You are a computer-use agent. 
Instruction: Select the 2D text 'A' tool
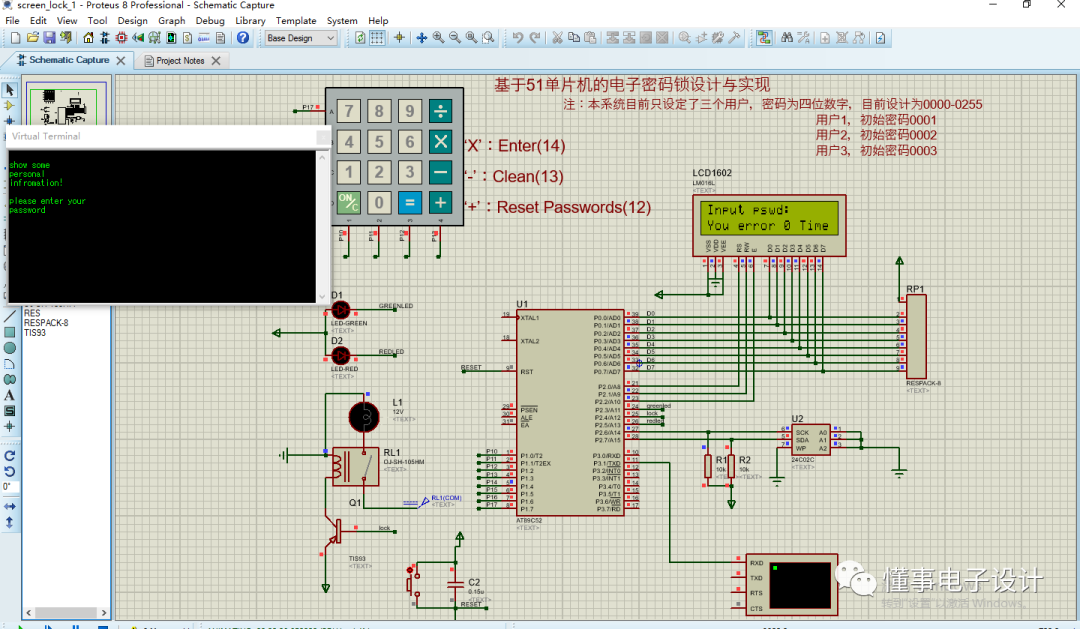[9, 395]
